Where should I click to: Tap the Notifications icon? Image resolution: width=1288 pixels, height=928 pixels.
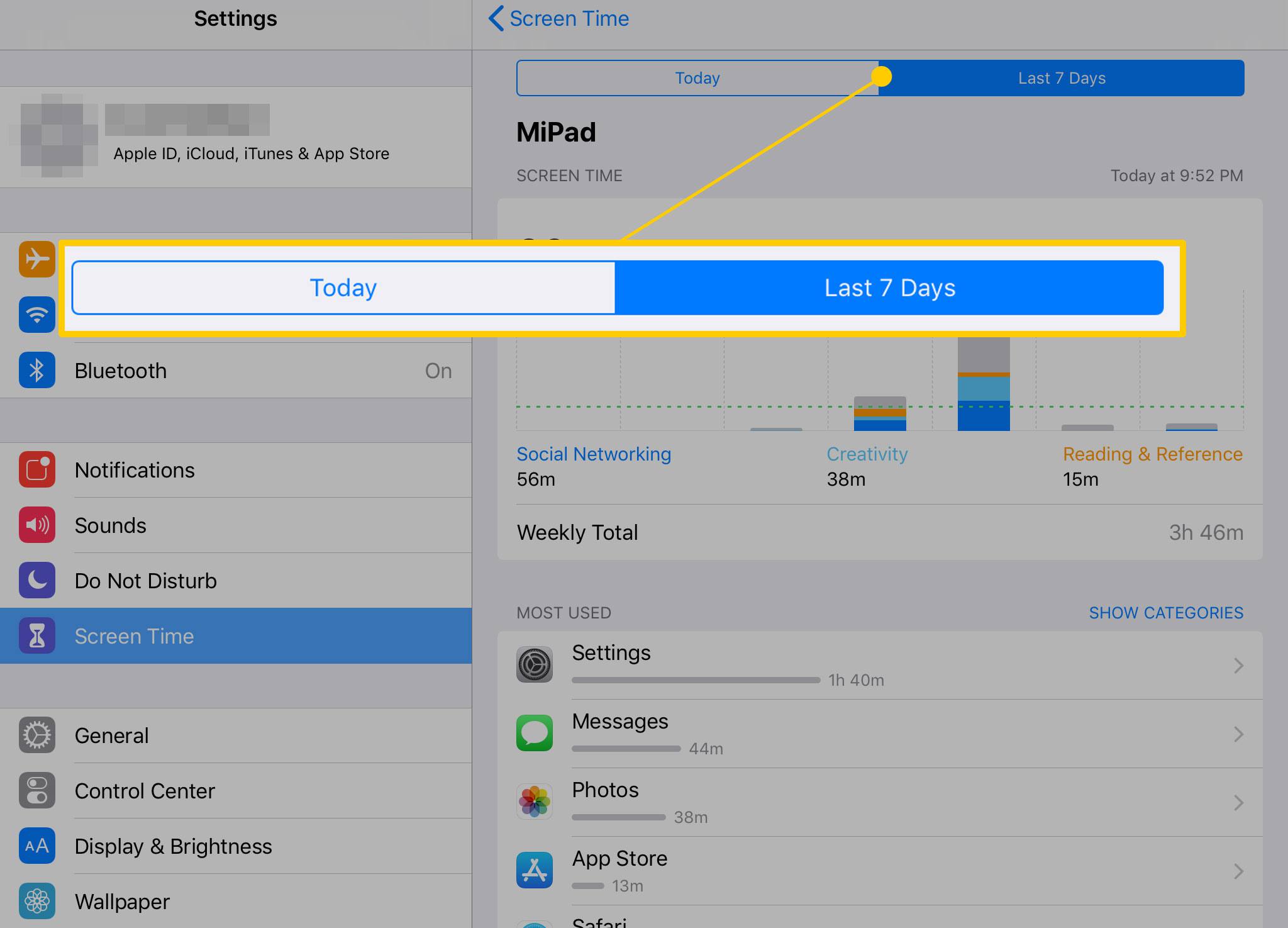37,469
